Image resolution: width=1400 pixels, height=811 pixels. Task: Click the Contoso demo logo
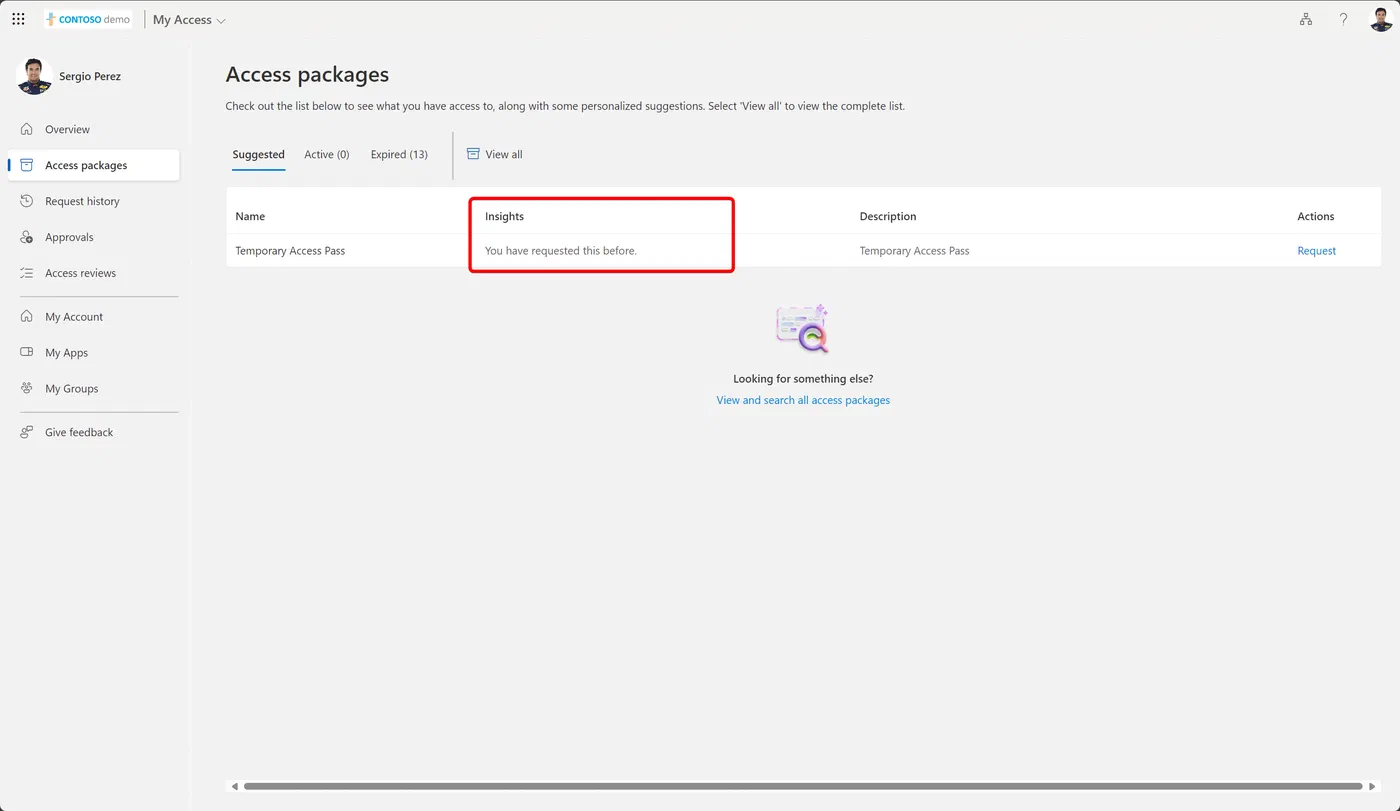point(88,19)
